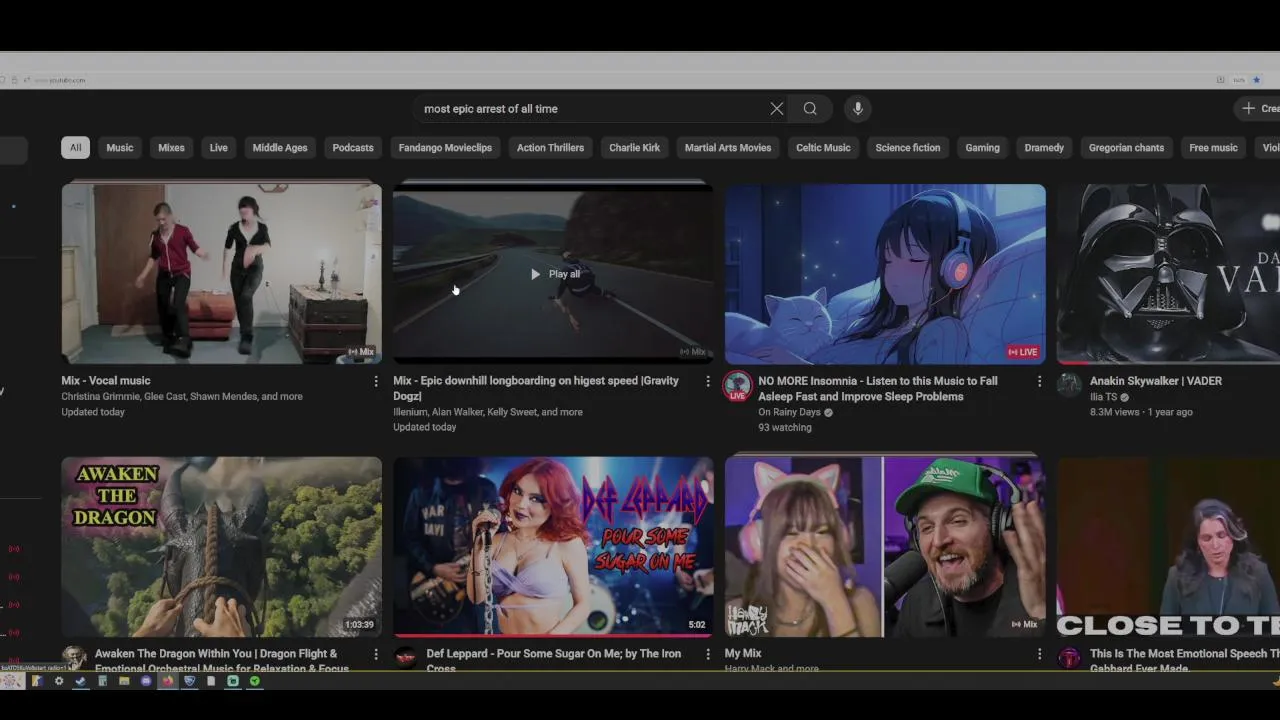Screen dimensions: 1280x720
Task: Open three-dot menu for My Mix
Action: click(x=1039, y=654)
